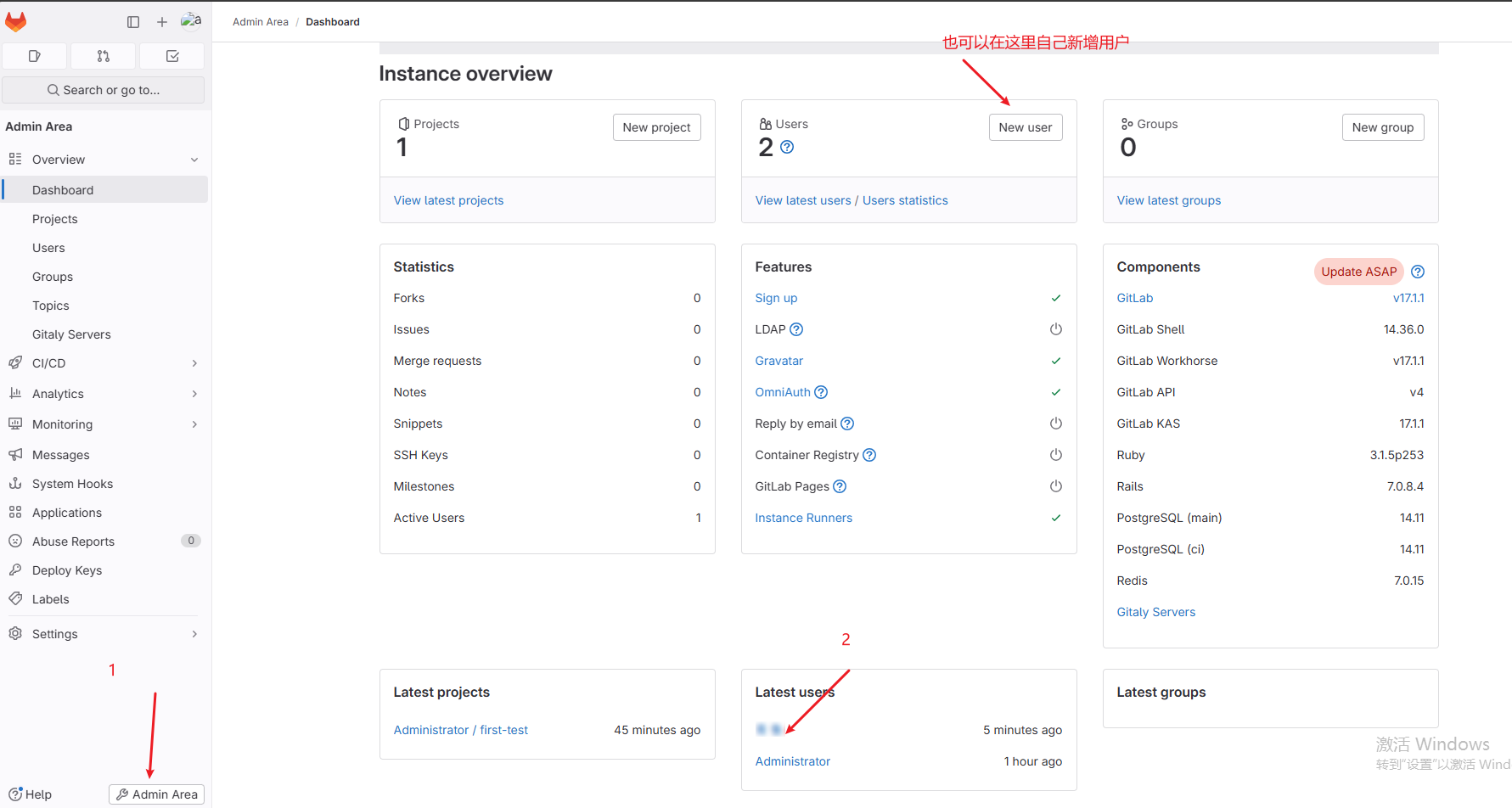The image size is (1512, 808).
Task: Click the GitLab logo
Action: [15, 21]
